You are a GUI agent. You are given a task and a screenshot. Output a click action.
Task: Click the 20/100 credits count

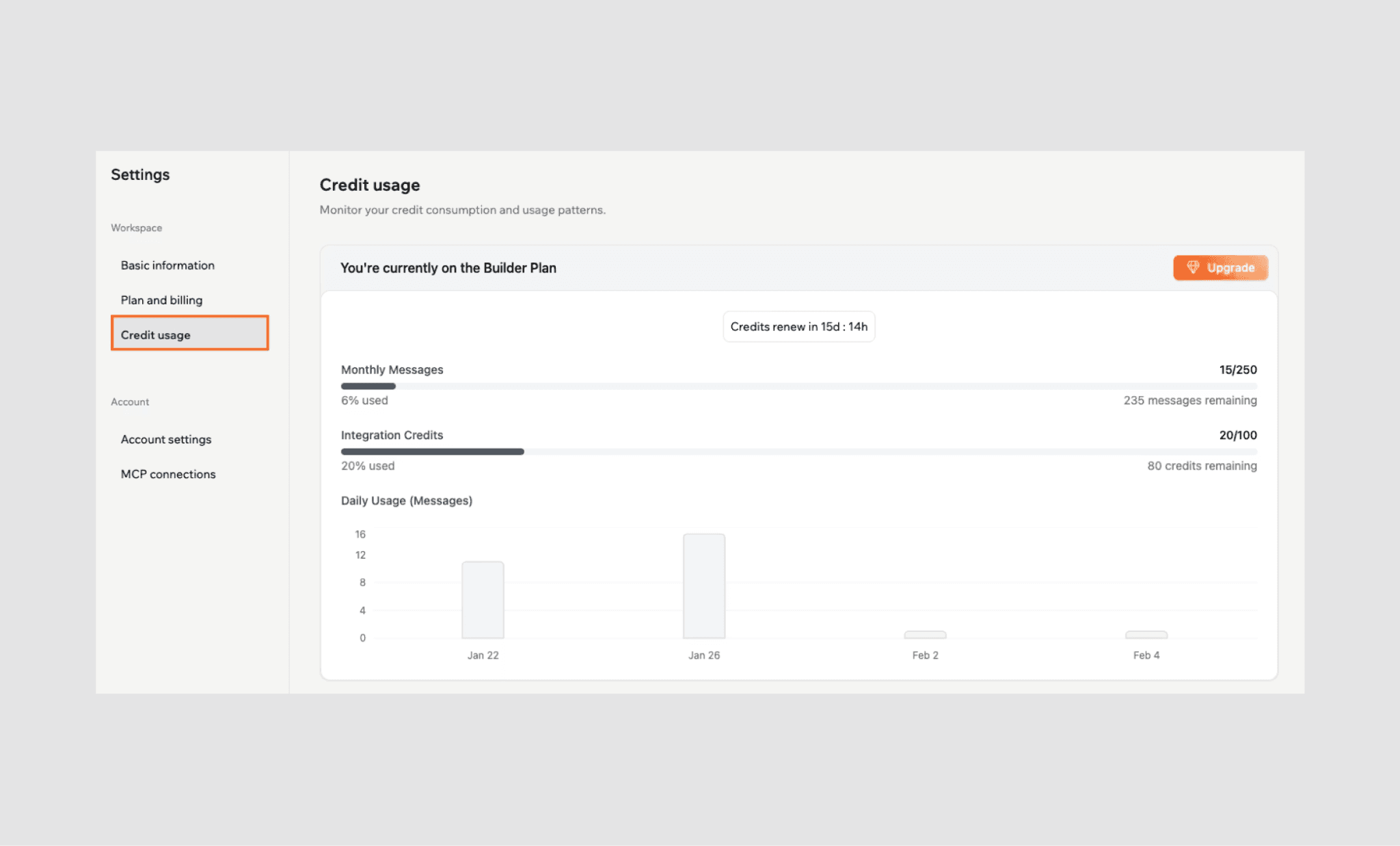tap(1237, 436)
